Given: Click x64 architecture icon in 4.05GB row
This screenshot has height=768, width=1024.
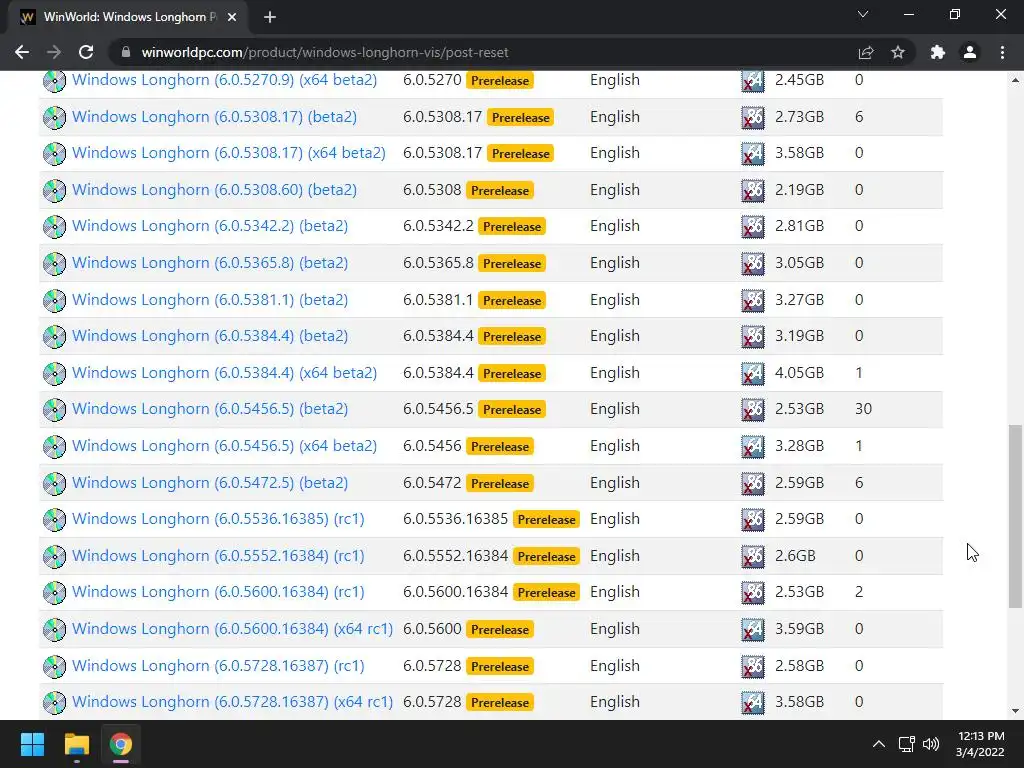Looking at the screenshot, I should 753,374.
